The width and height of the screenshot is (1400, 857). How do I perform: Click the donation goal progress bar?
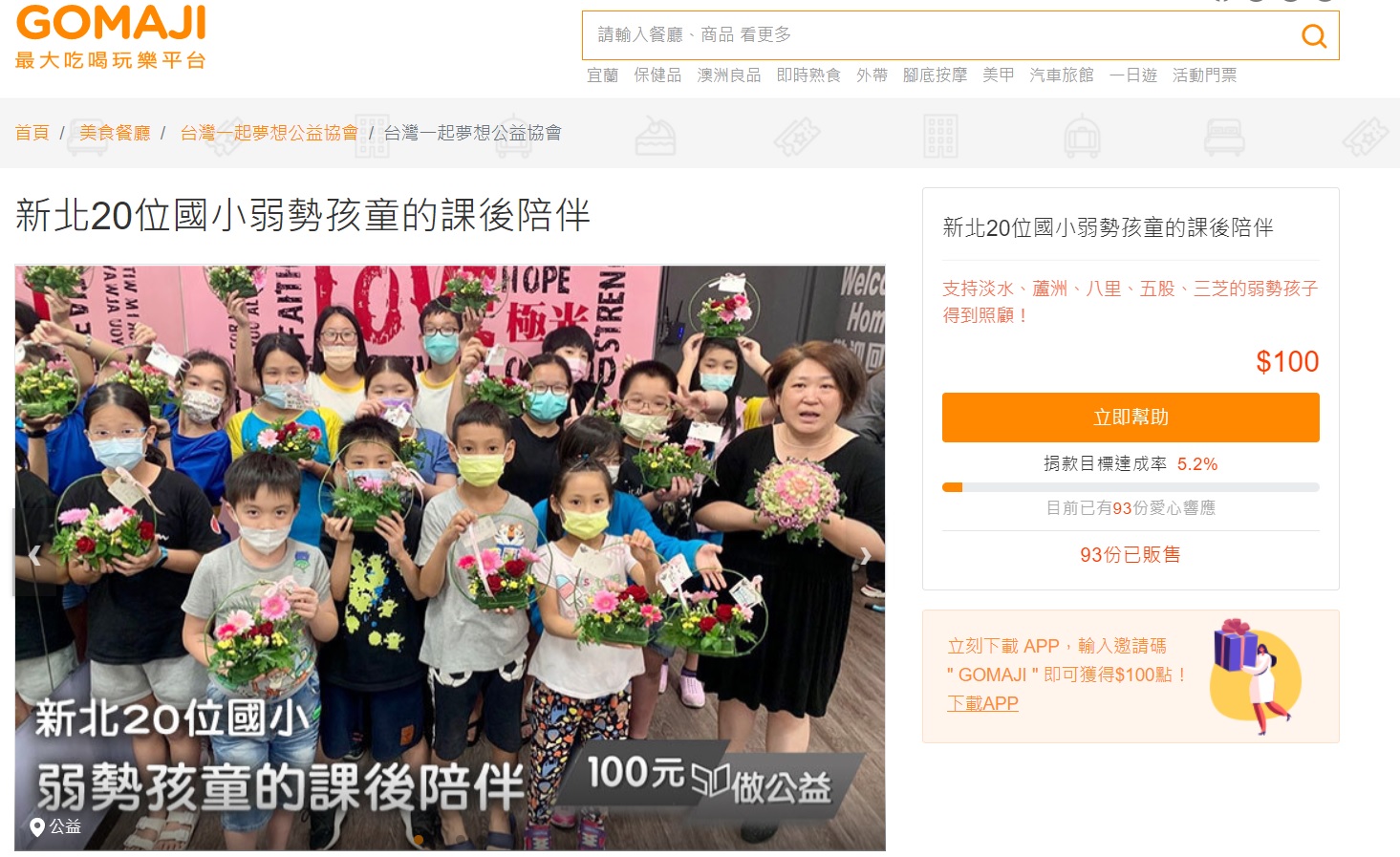pos(1131,487)
